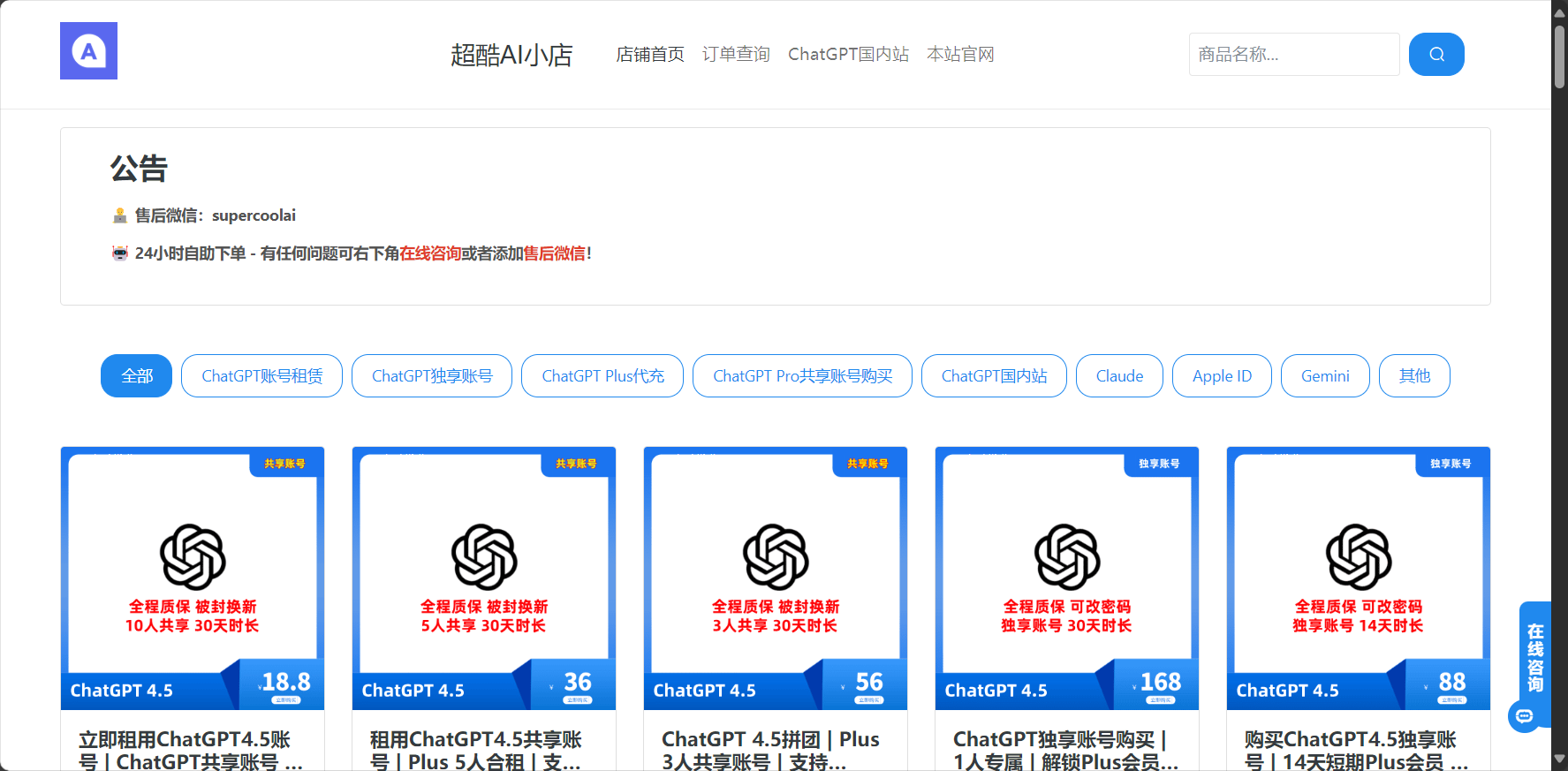Select the 全部 category filter
Image resolution: width=1568 pixels, height=771 pixels.
pyautogui.click(x=137, y=376)
